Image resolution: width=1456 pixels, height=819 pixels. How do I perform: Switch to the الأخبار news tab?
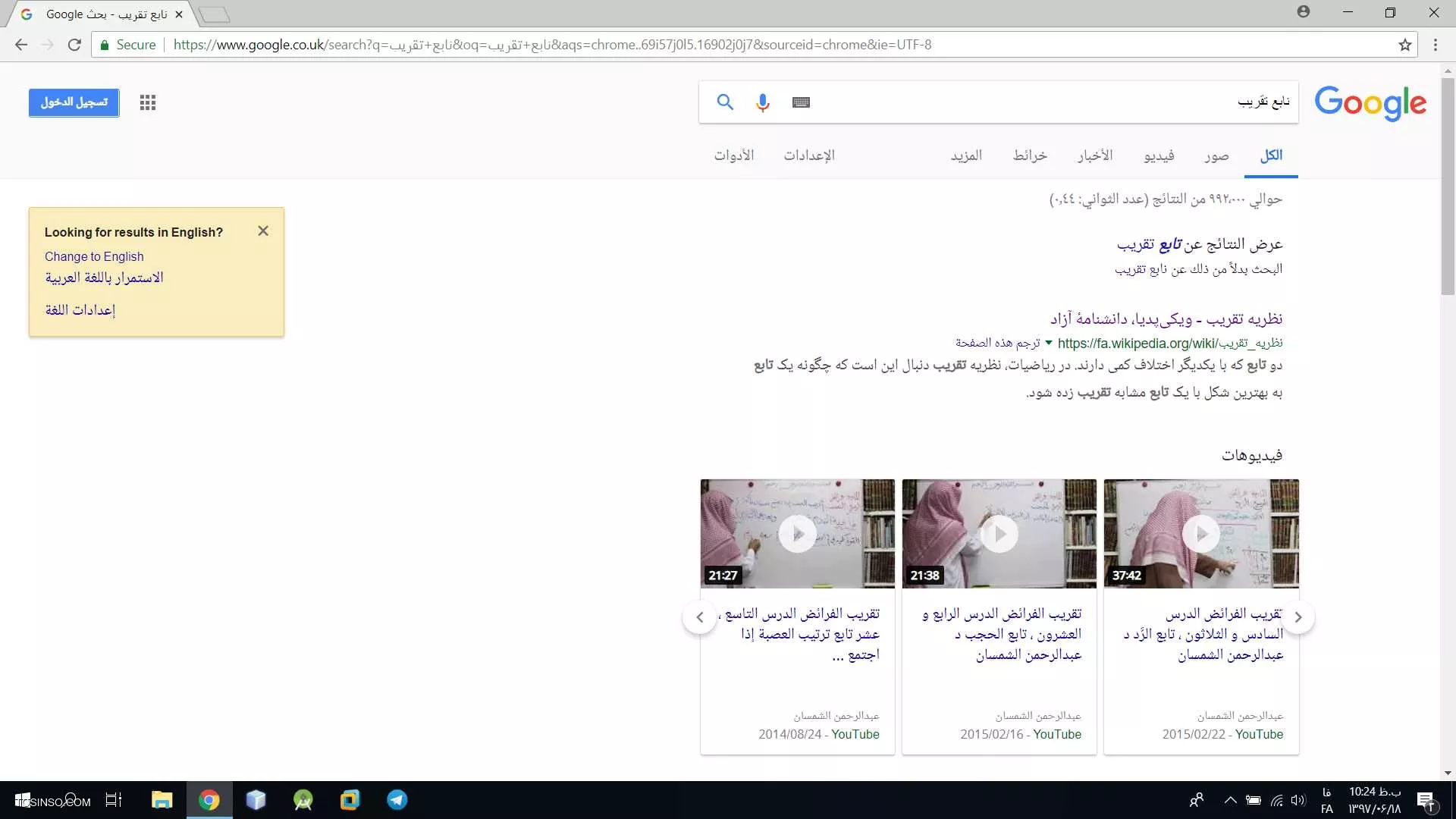[1095, 155]
